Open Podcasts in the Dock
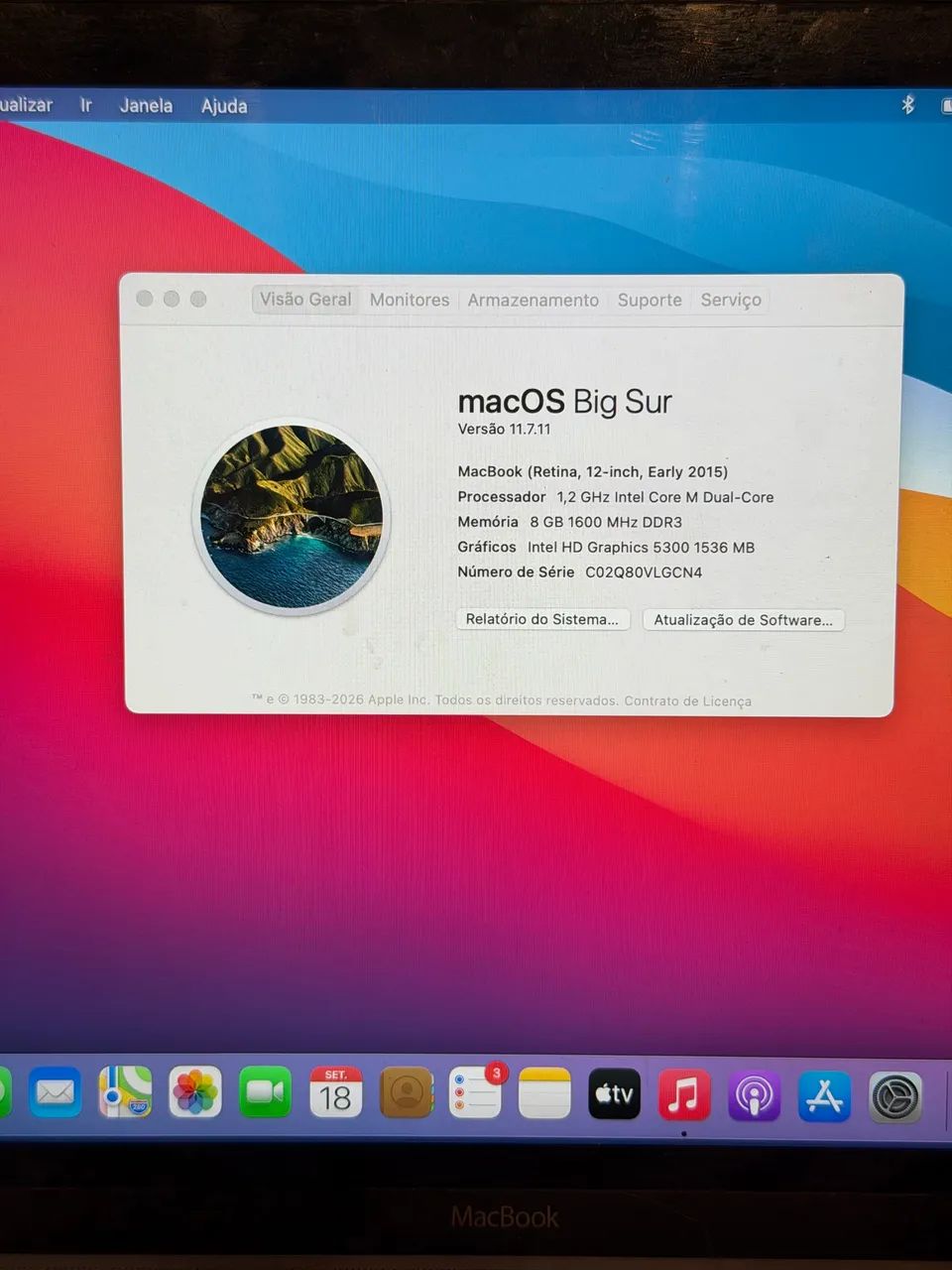 (x=754, y=1095)
